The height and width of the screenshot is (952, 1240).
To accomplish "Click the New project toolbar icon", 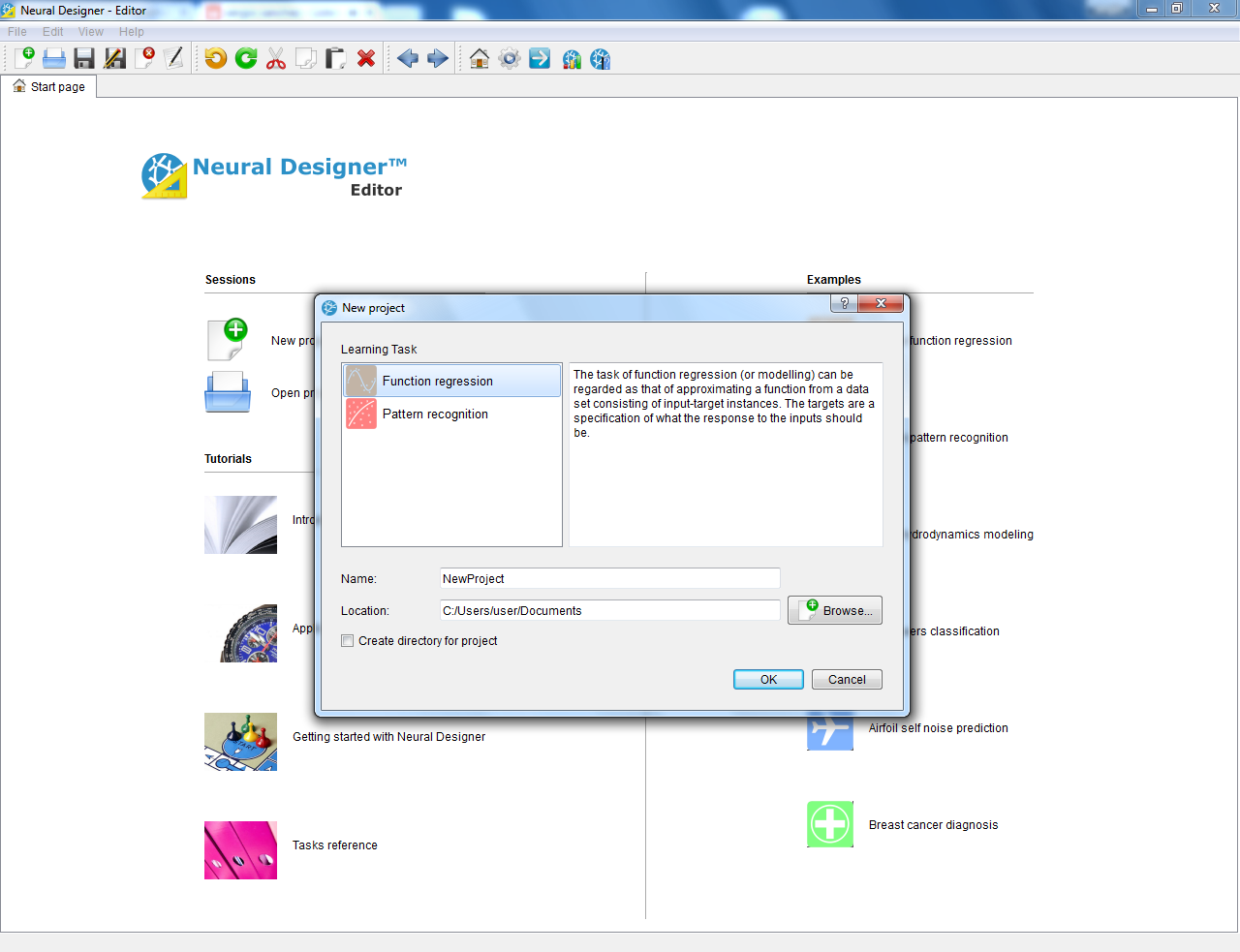I will (24, 58).
